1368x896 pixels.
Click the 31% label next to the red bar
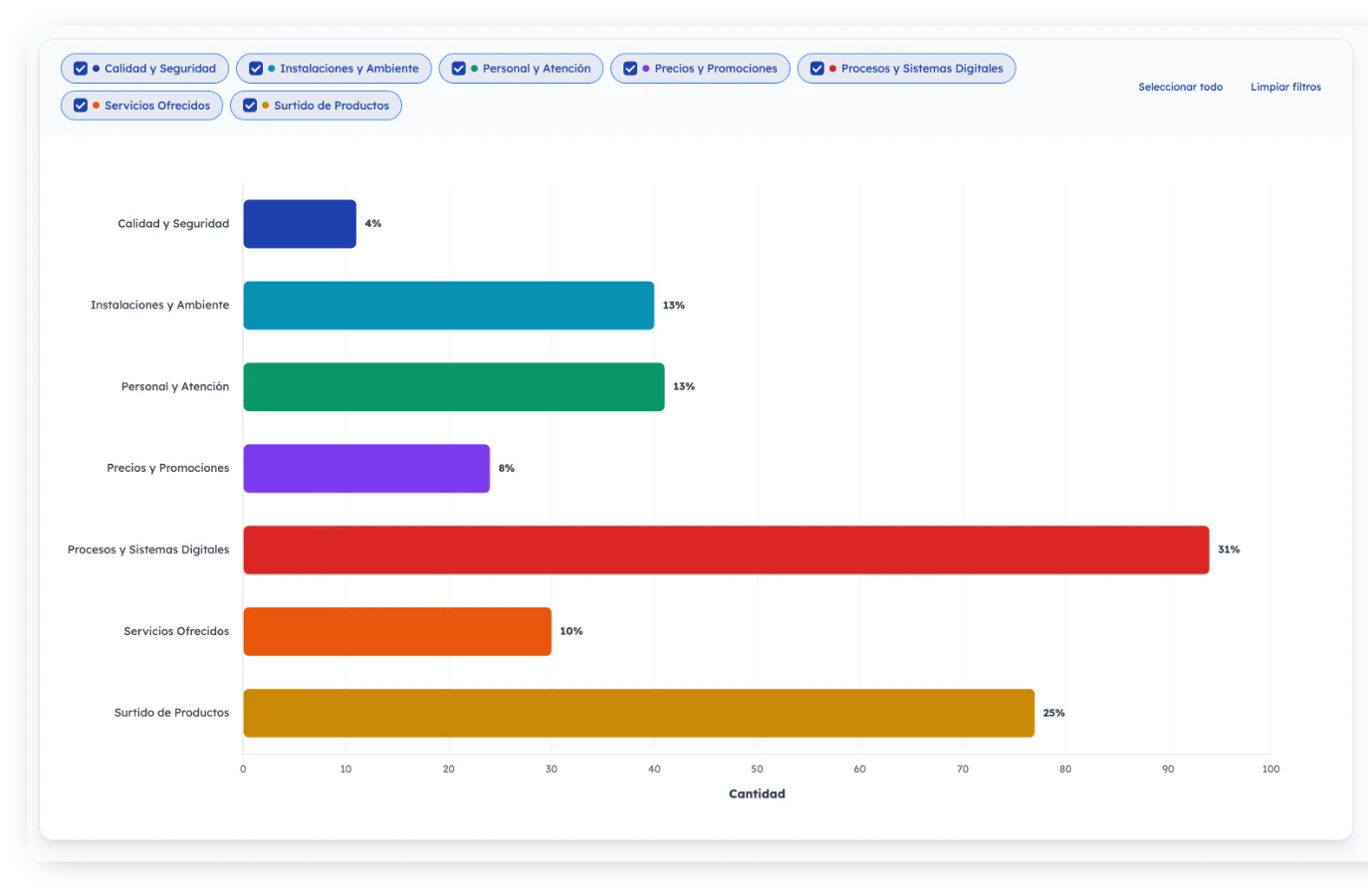point(1229,549)
